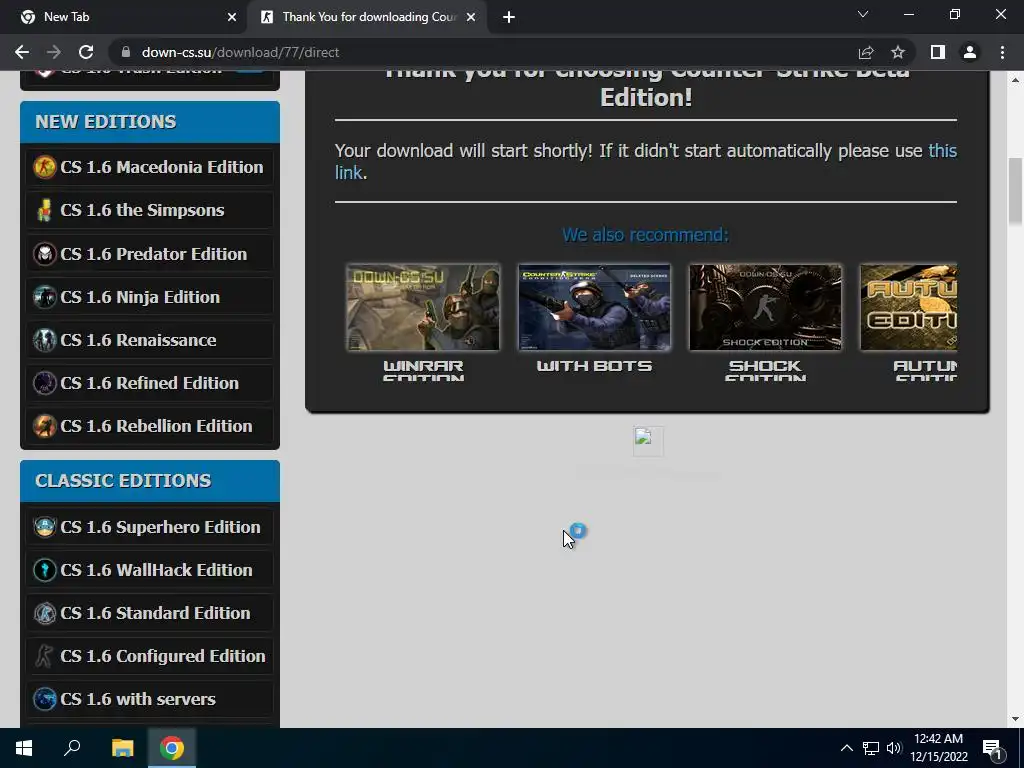Click the Refined Edition icon
The width and height of the screenshot is (1024, 768).
tap(44, 383)
